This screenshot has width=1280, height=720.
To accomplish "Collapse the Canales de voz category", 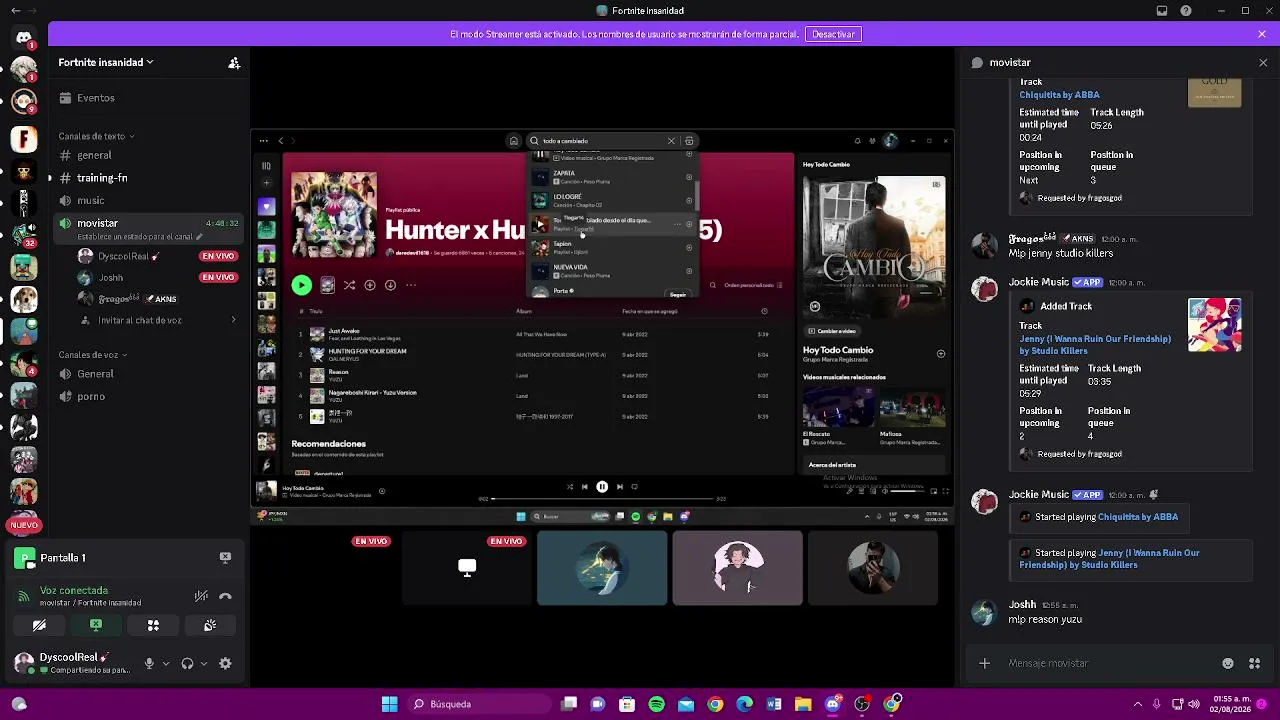I will (x=92, y=355).
